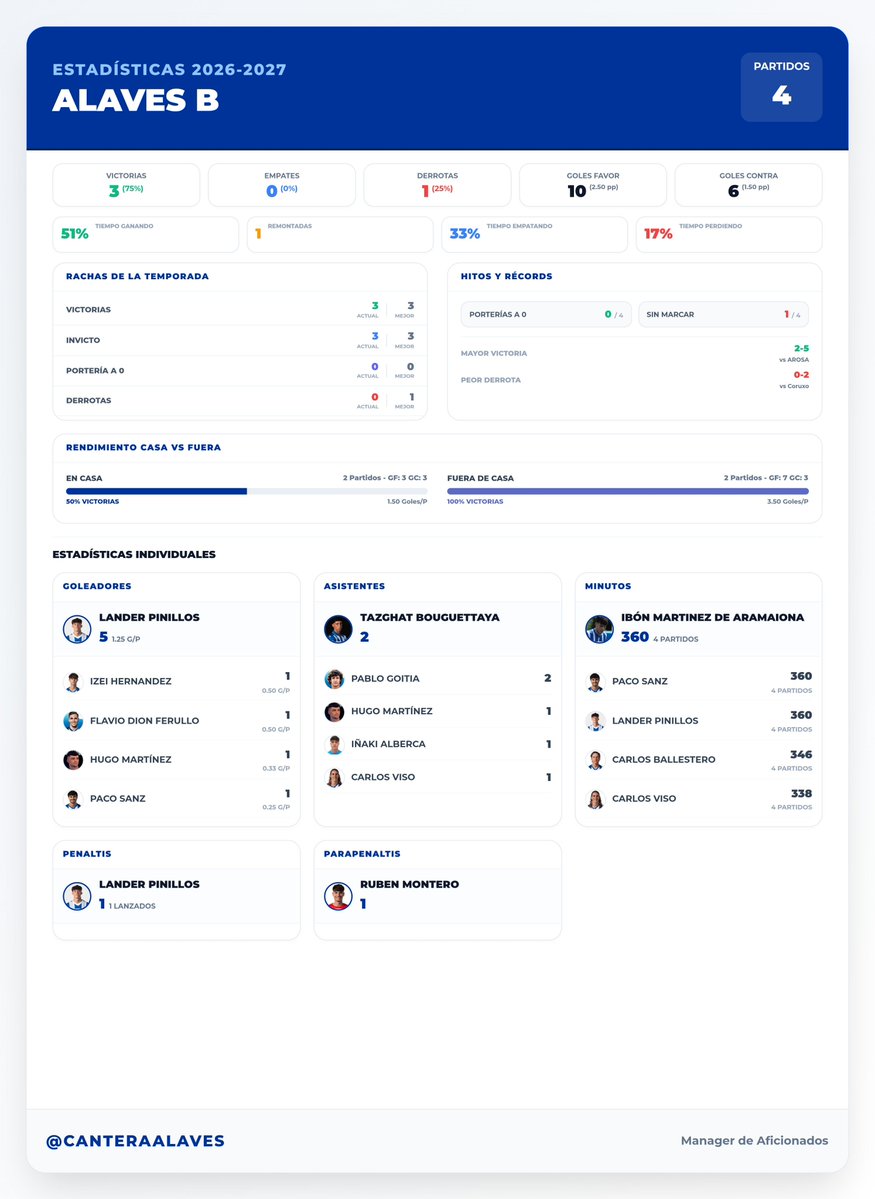Click the Hitos y Récords heading
The height and width of the screenshot is (1199, 875).
coord(506,276)
